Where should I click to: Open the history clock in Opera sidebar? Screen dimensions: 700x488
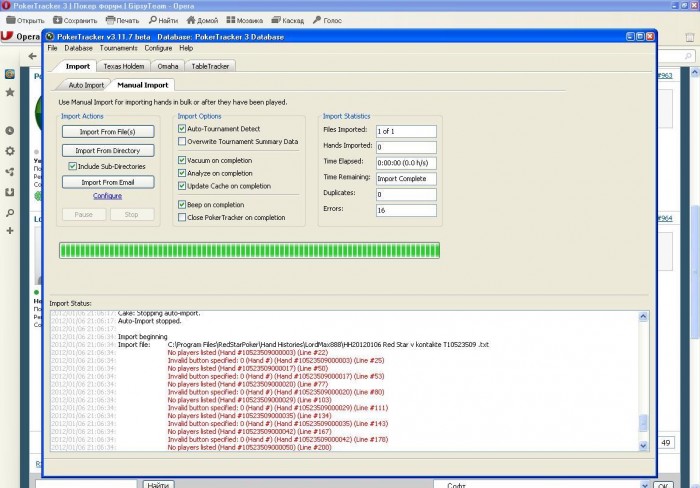pyautogui.click(x=10, y=130)
